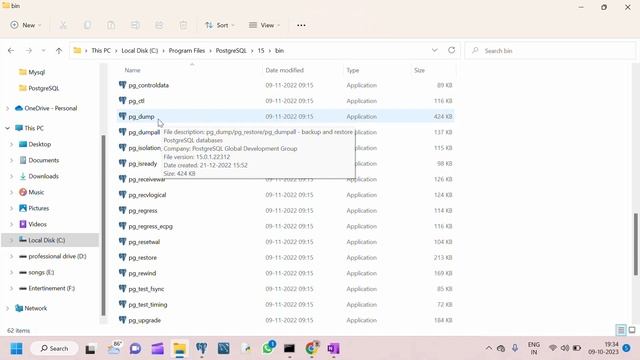Select PostgreSQL folder in sidebar

[x=39, y=88]
